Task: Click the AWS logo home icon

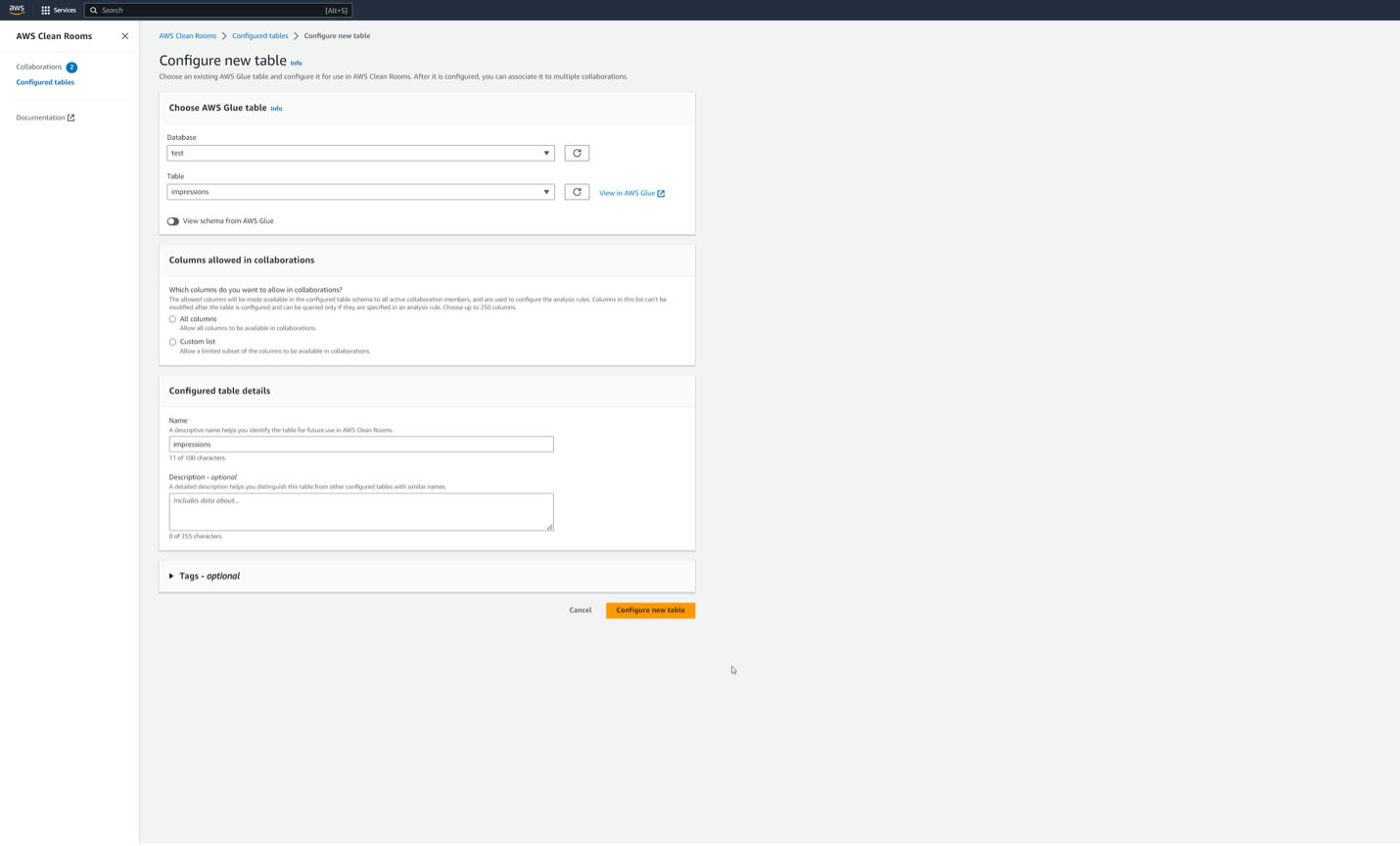Action: 17,10
